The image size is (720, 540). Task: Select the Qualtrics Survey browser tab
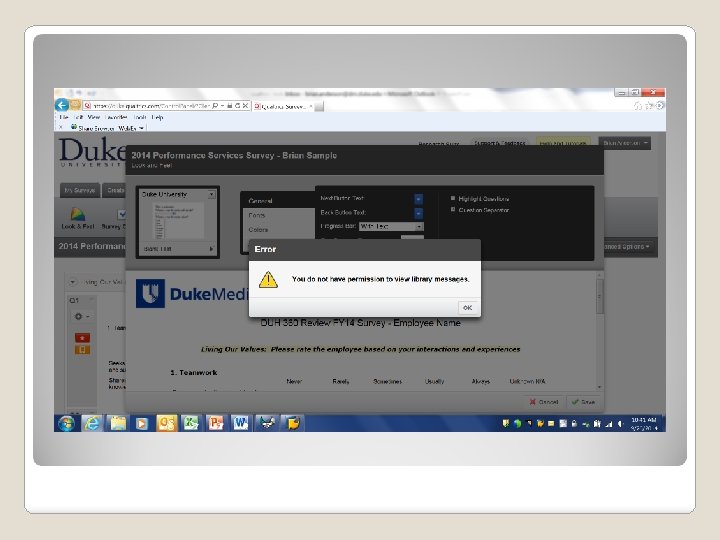(x=282, y=107)
